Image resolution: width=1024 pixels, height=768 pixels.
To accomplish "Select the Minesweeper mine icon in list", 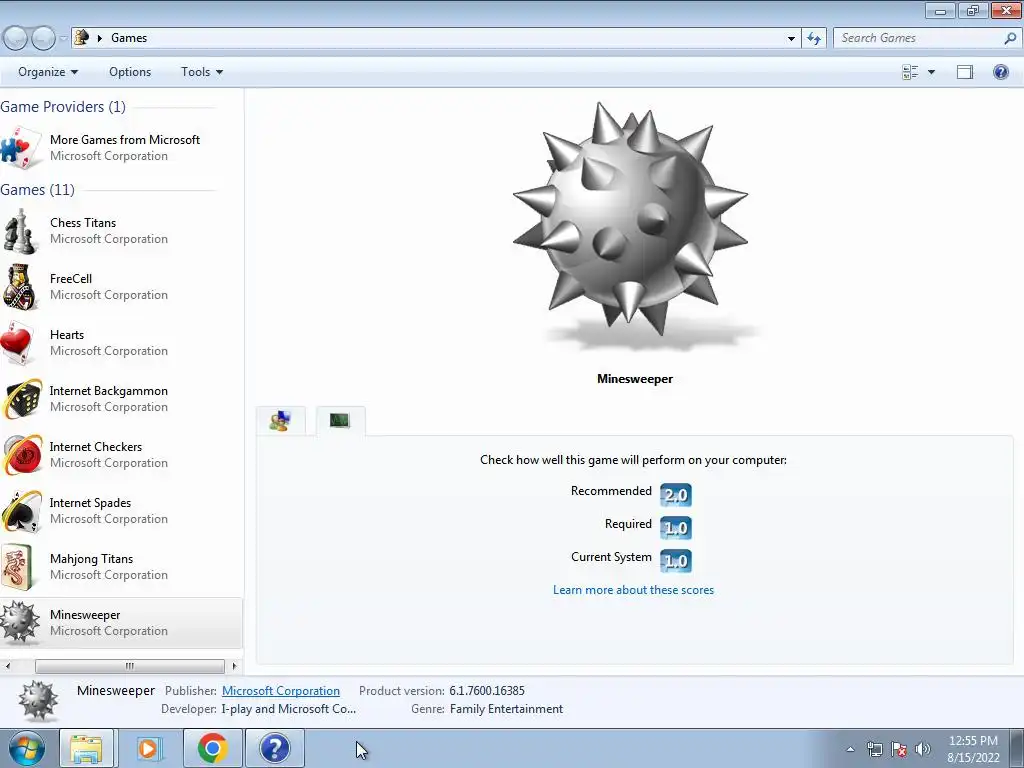I will [x=20, y=622].
